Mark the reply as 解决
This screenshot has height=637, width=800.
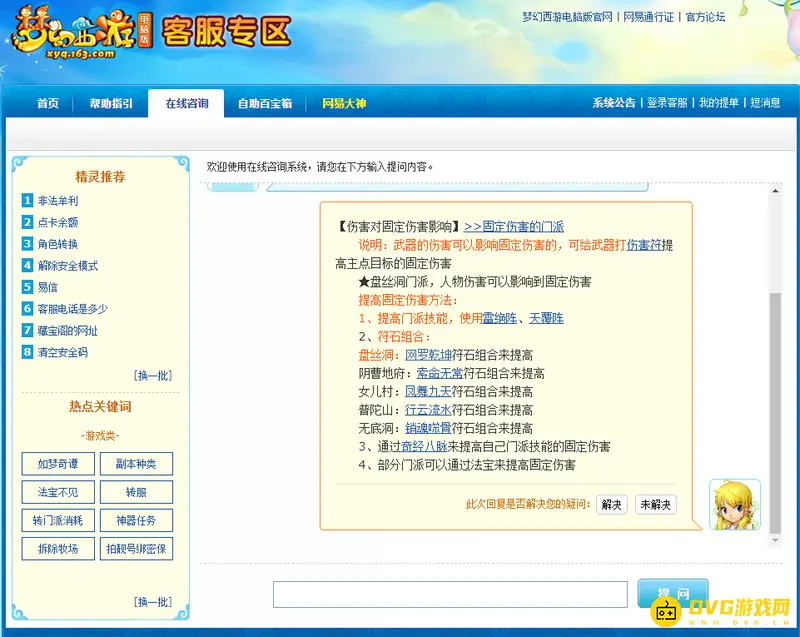click(612, 505)
